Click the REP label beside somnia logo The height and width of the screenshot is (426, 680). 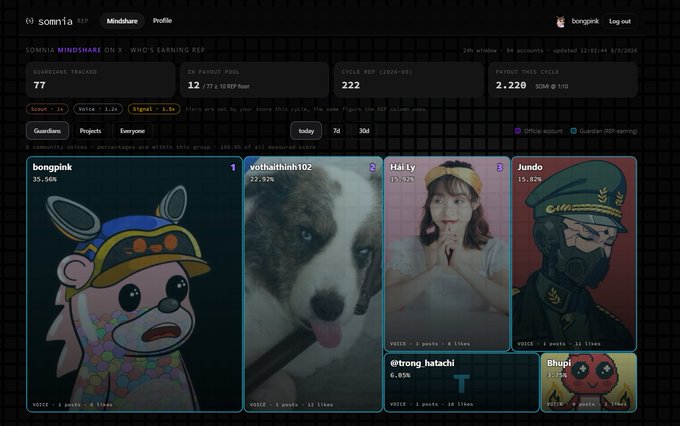[82, 21]
